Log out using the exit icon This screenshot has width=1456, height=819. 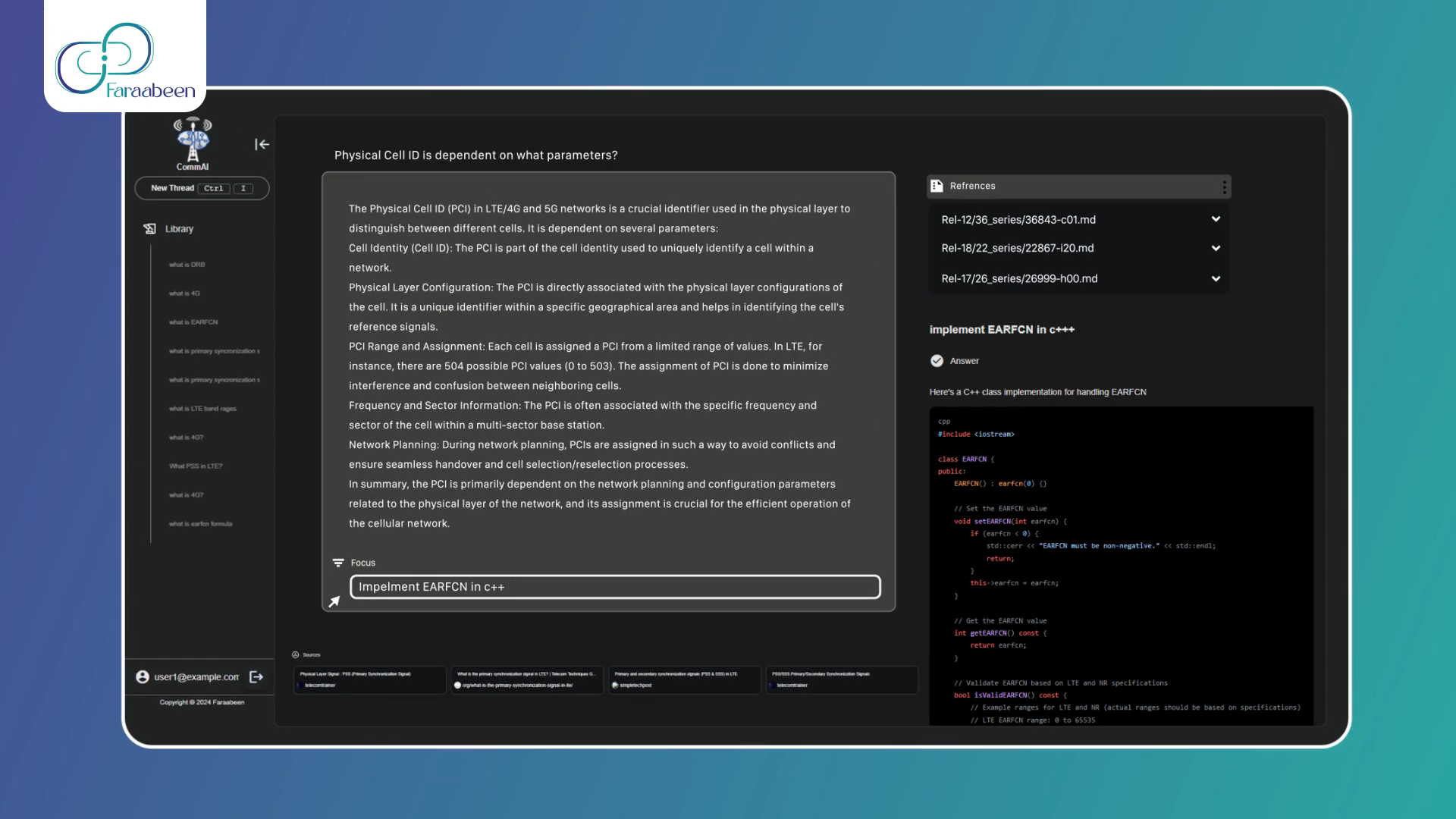point(256,677)
